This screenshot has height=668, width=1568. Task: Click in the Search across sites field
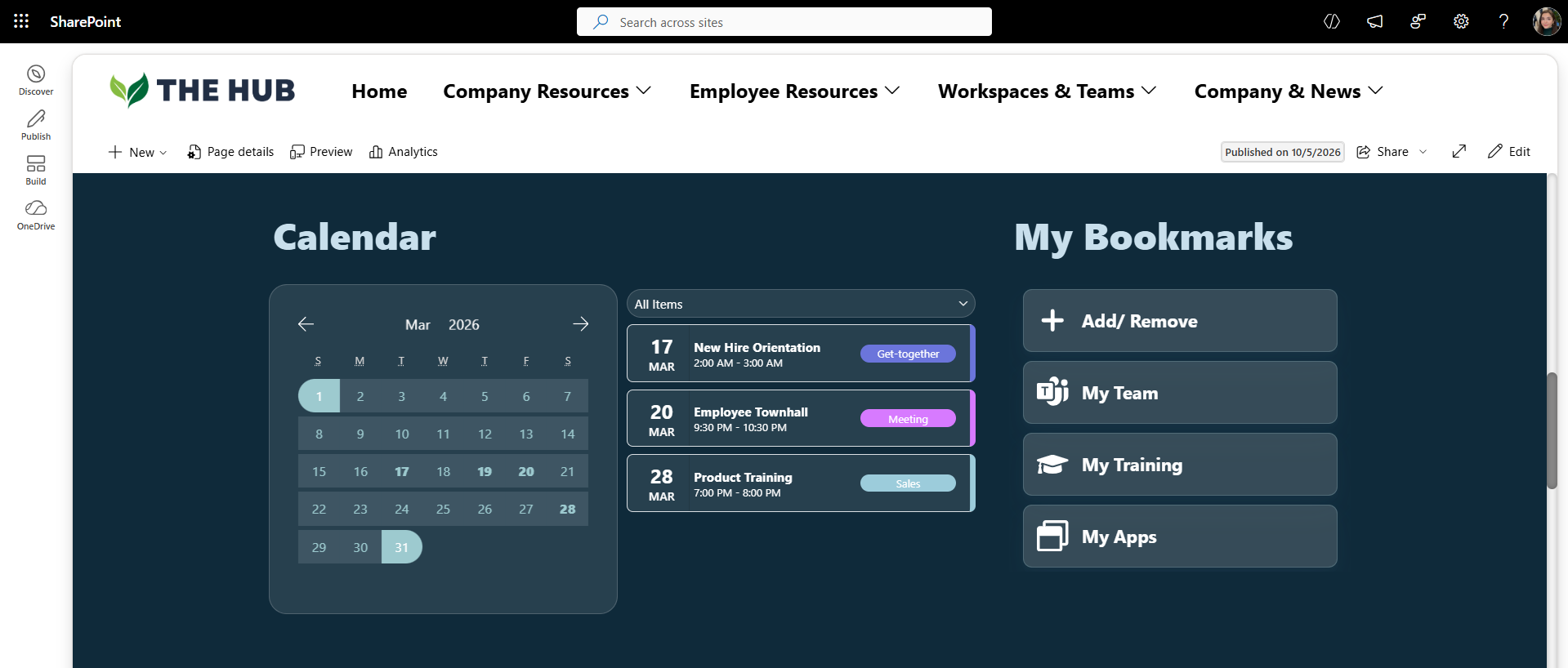click(784, 22)
